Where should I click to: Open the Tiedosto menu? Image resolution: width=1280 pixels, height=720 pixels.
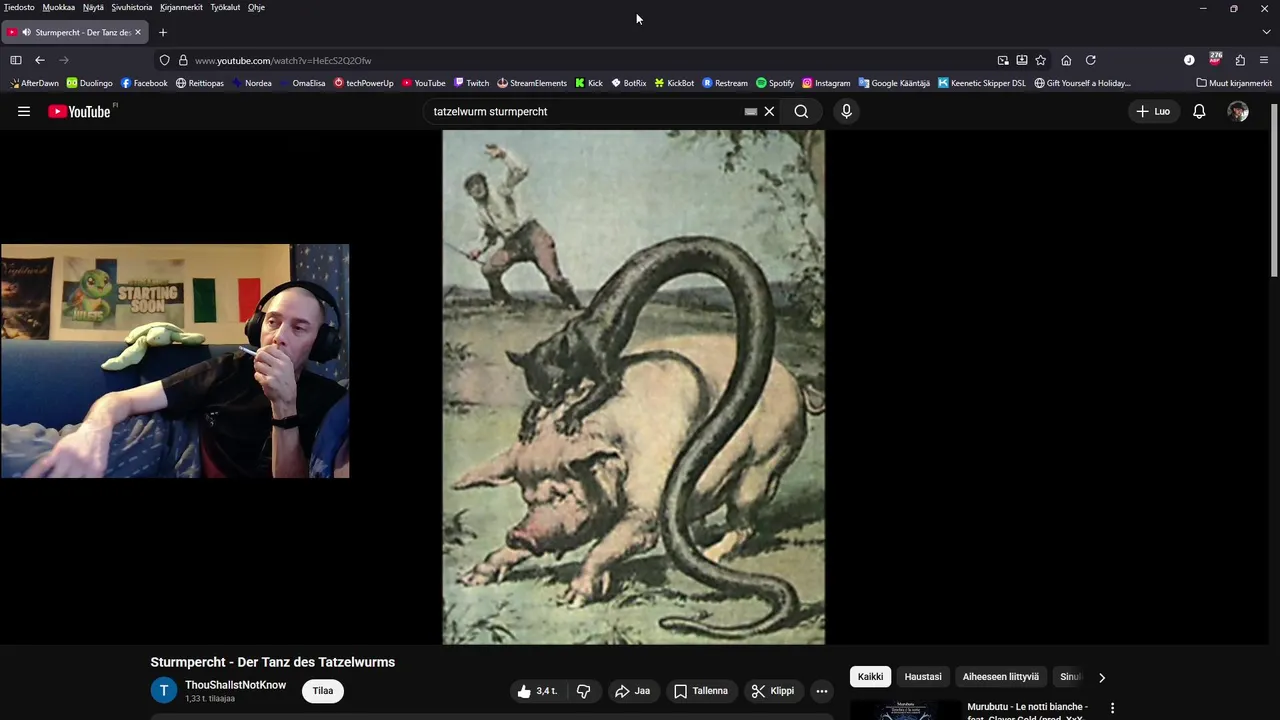[x=19, y=7]
